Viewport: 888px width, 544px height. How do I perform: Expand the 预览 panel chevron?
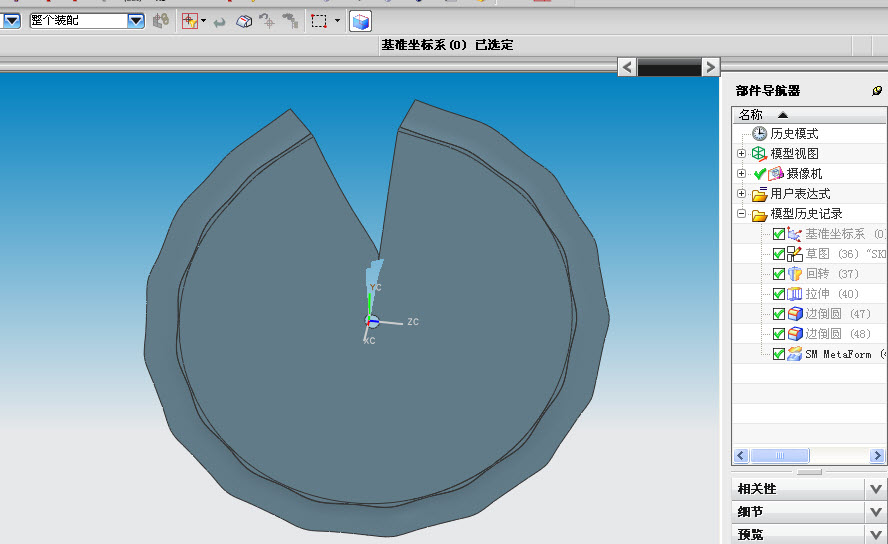point(876,534)
